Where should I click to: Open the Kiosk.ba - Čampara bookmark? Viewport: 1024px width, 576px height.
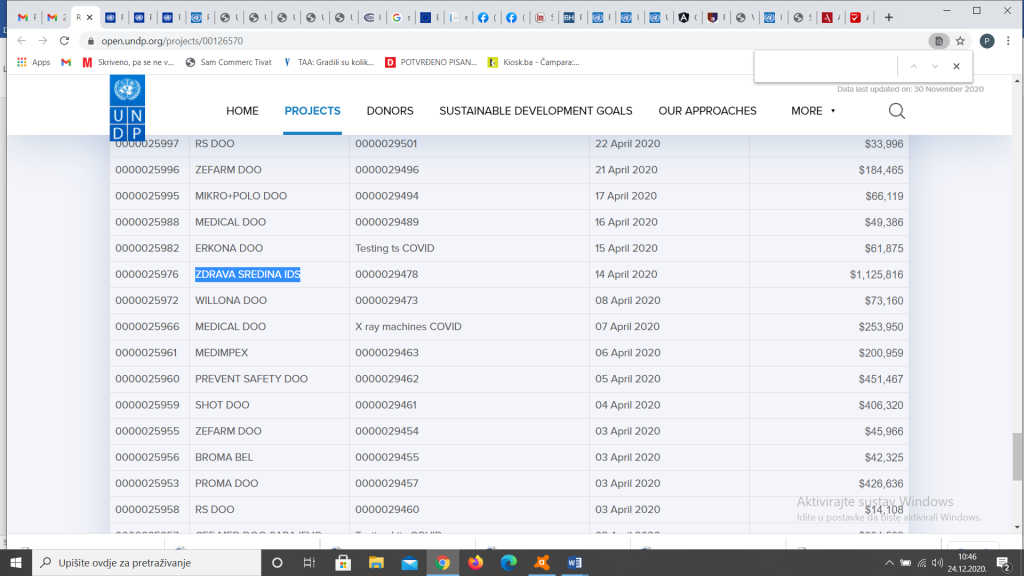pyautogui.click(x=534, y=62)
